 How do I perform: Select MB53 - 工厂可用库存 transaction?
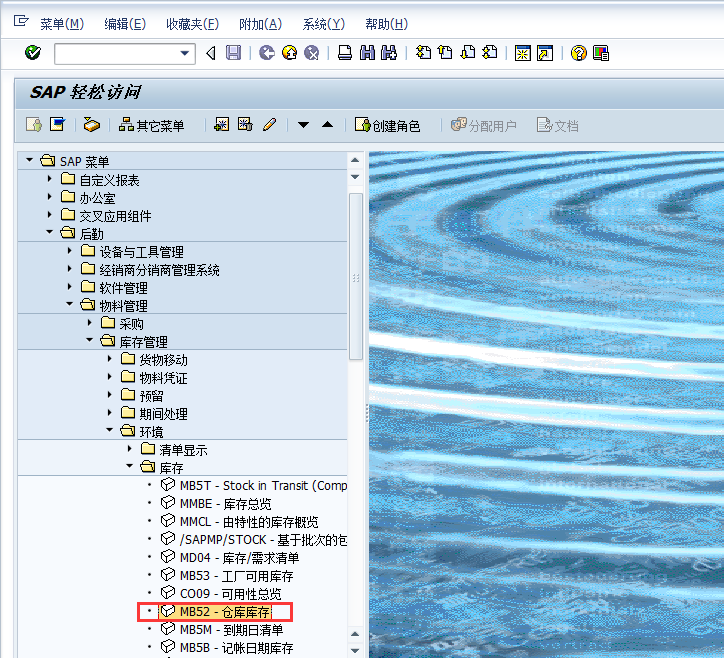click(236, 576)
